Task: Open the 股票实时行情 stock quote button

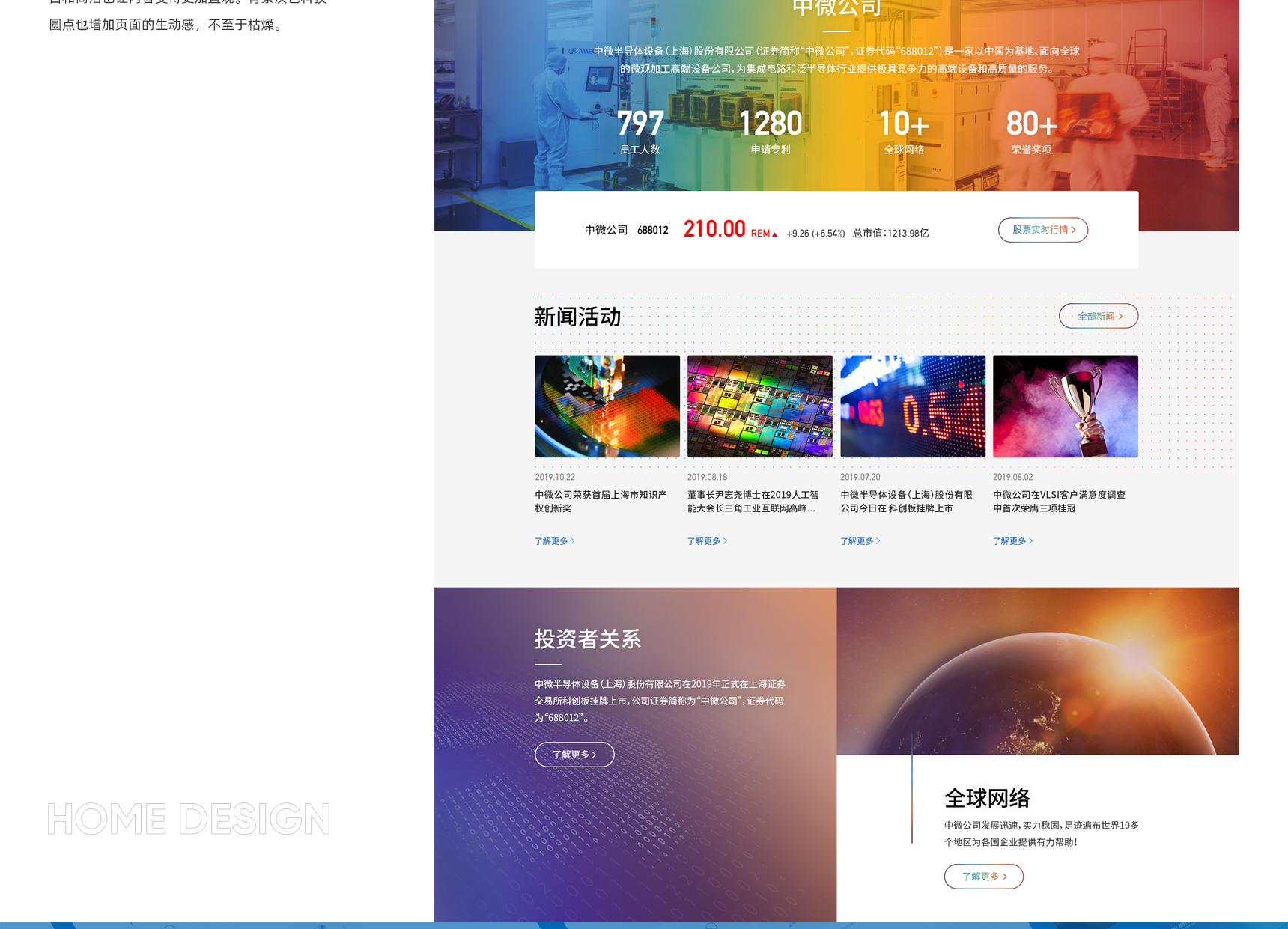Action: pos(1042,230)
